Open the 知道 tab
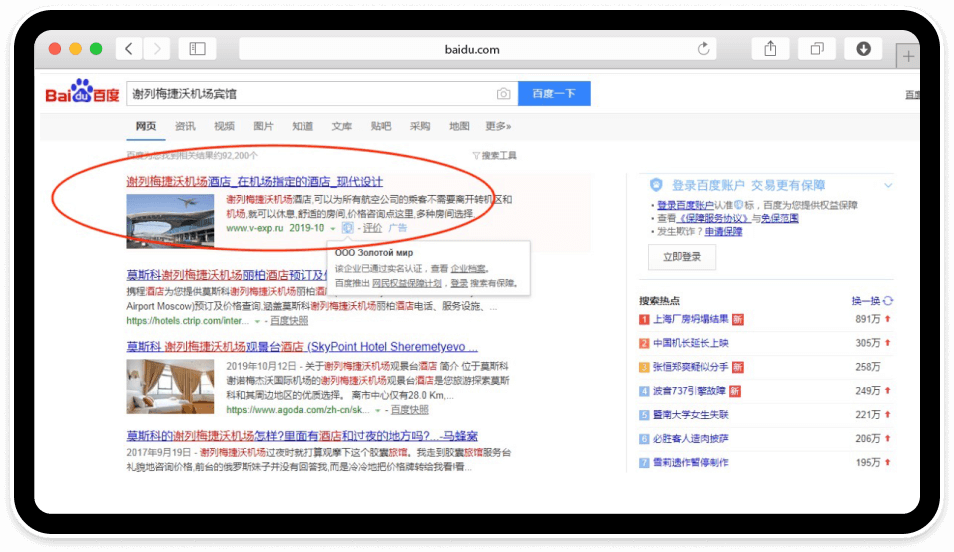The image size is (954, 552). point(302,126)
